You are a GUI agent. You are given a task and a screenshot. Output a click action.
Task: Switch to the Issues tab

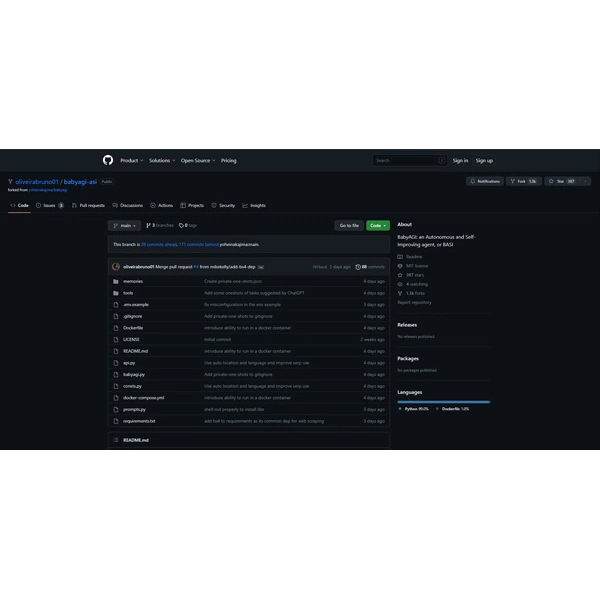click(49, 205)
